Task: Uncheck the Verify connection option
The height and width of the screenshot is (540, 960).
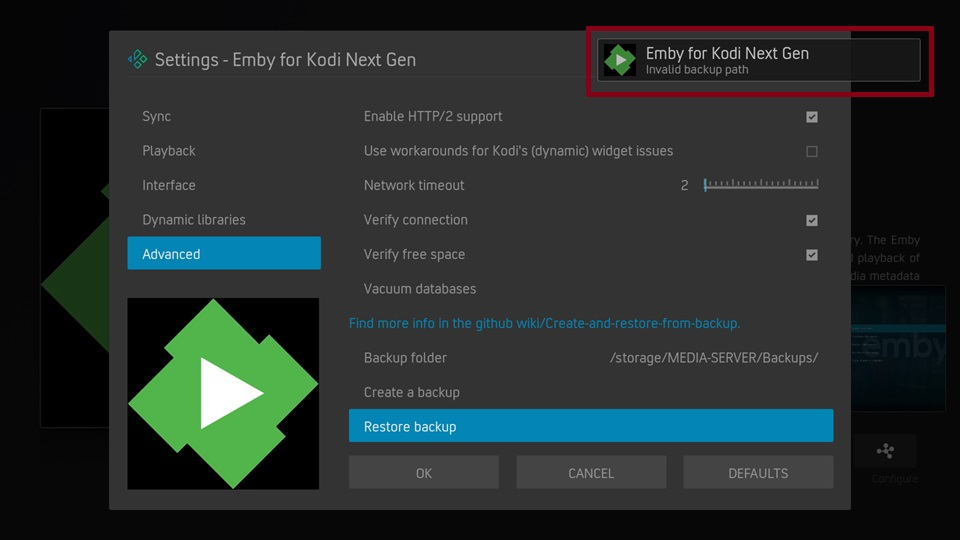Action: point(811,221)
